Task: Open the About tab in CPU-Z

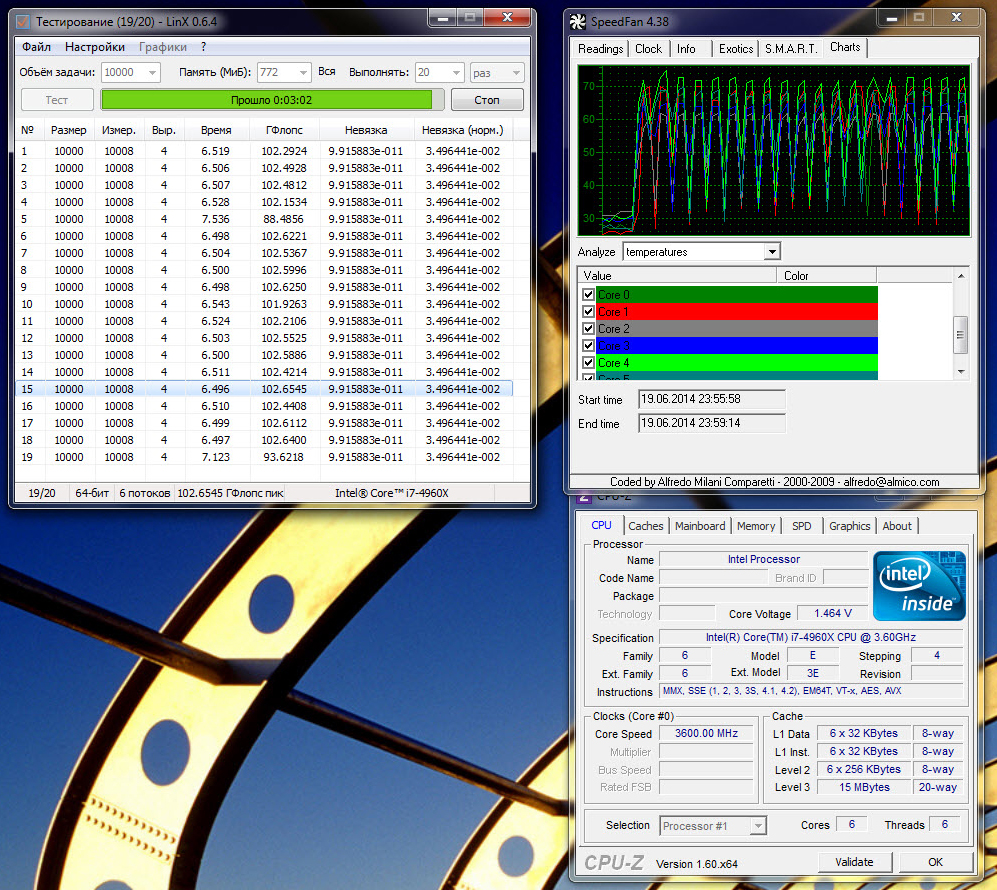Action: (897, 526)
